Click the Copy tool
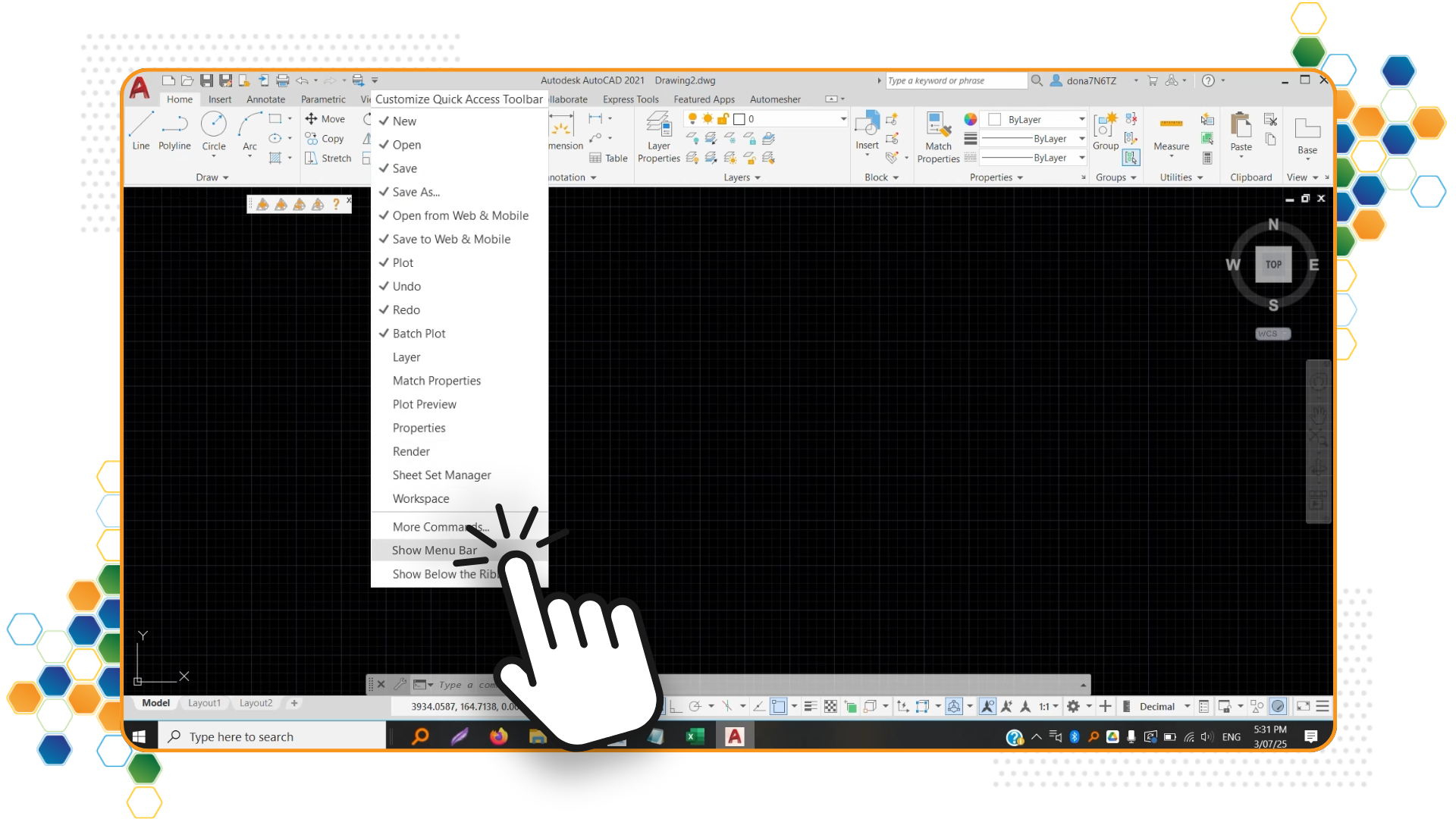The image size is (1456, 819). click(x=325, y=139)
